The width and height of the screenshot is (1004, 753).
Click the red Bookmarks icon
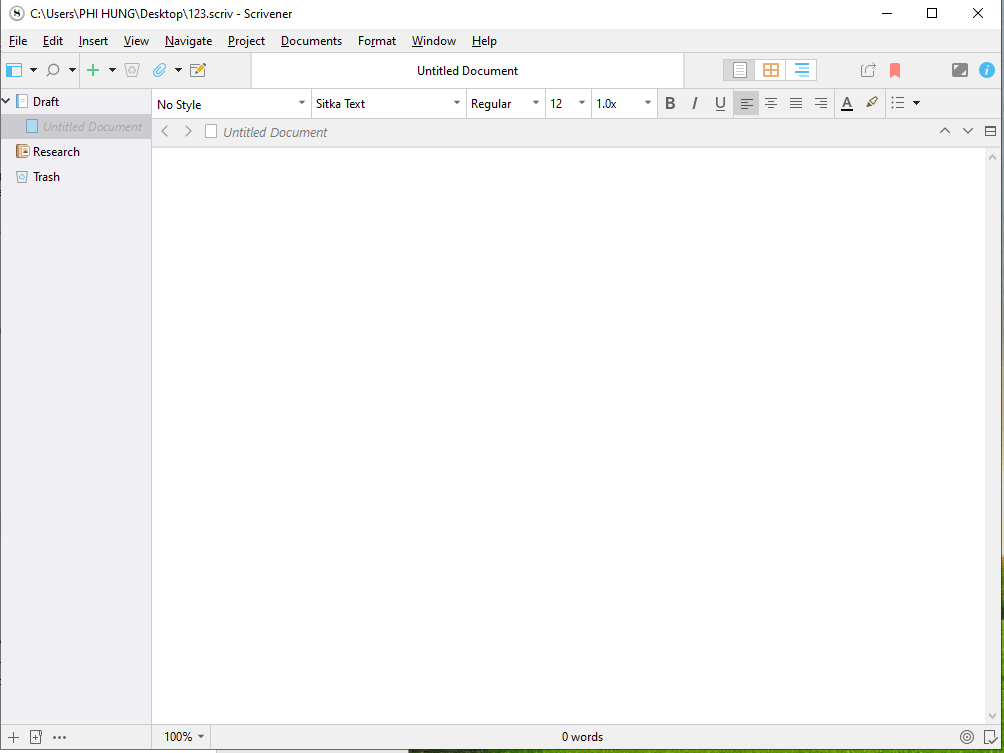(895, 70)
